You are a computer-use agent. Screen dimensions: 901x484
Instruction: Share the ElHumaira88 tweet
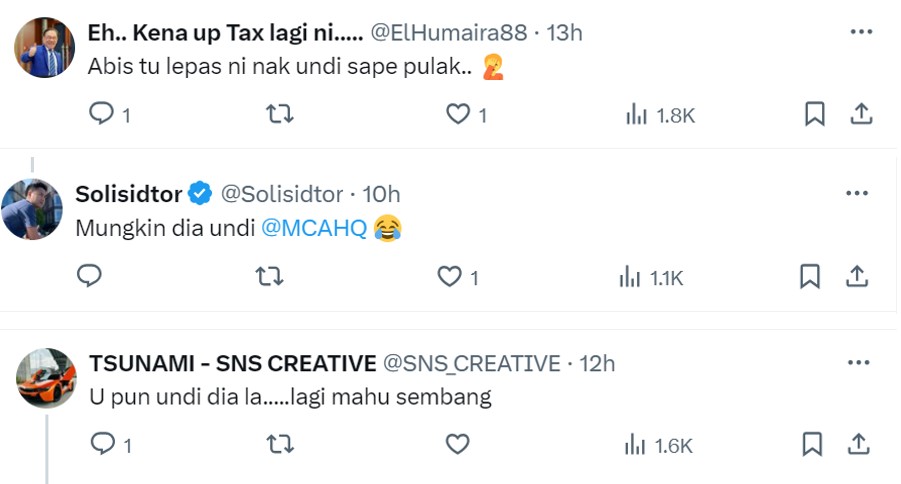pyautogui.click(x=861, y=114)
